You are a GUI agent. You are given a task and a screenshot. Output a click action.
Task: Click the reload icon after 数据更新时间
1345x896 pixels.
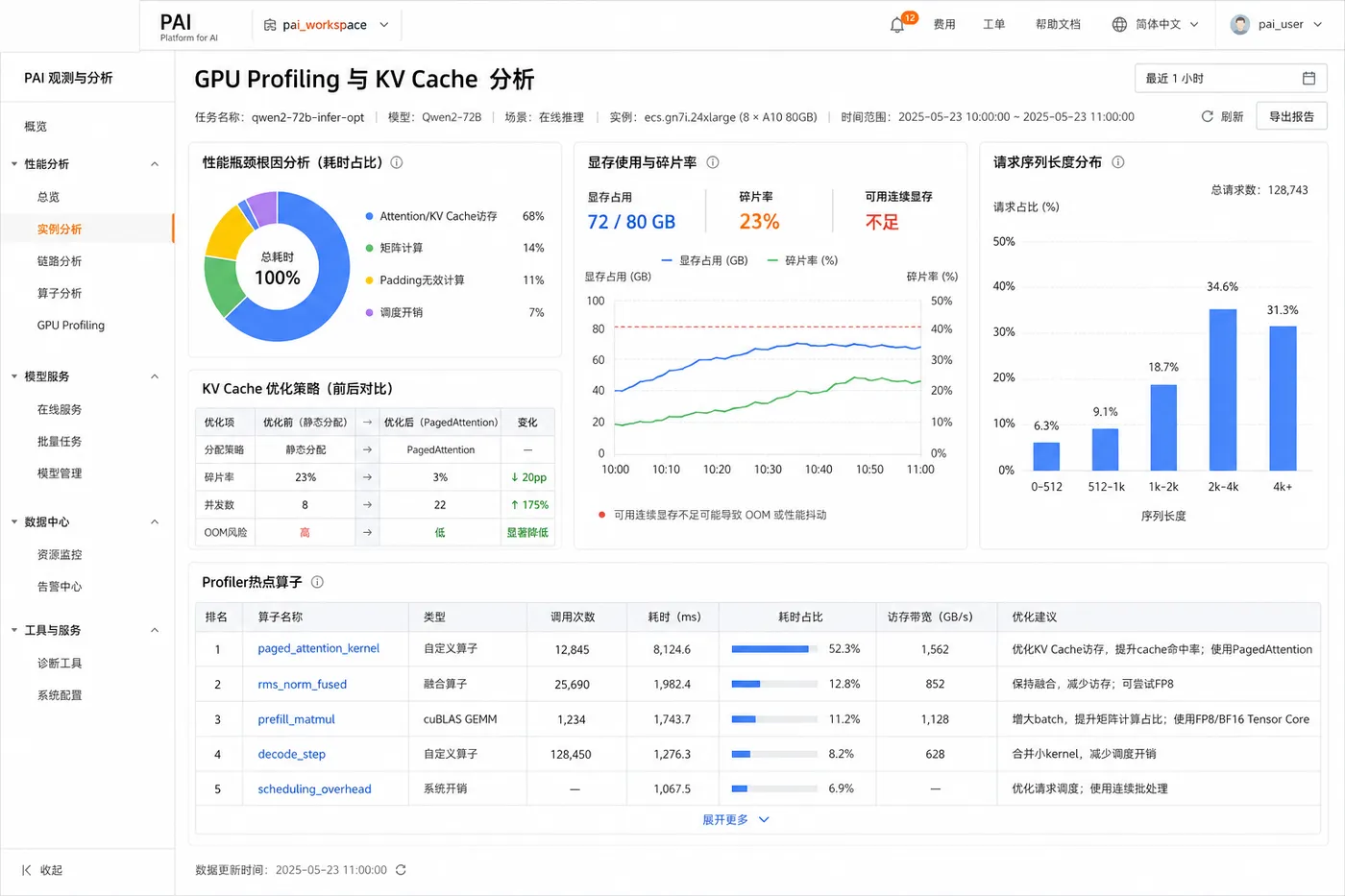click(x=401, y=870)
